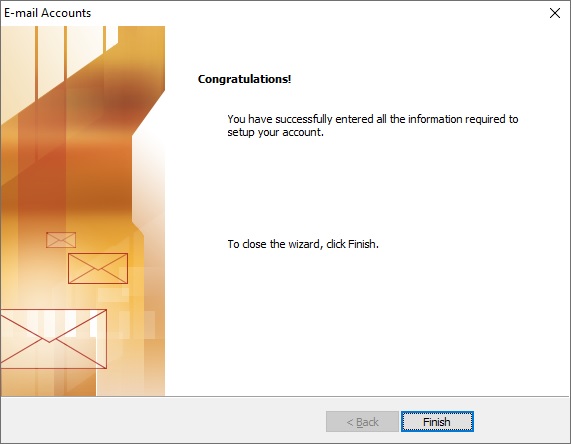The width and height of the screenshot is (571, 444).
Task: Click the 'To close the wizard' instruction text
Action: (303, 244)
